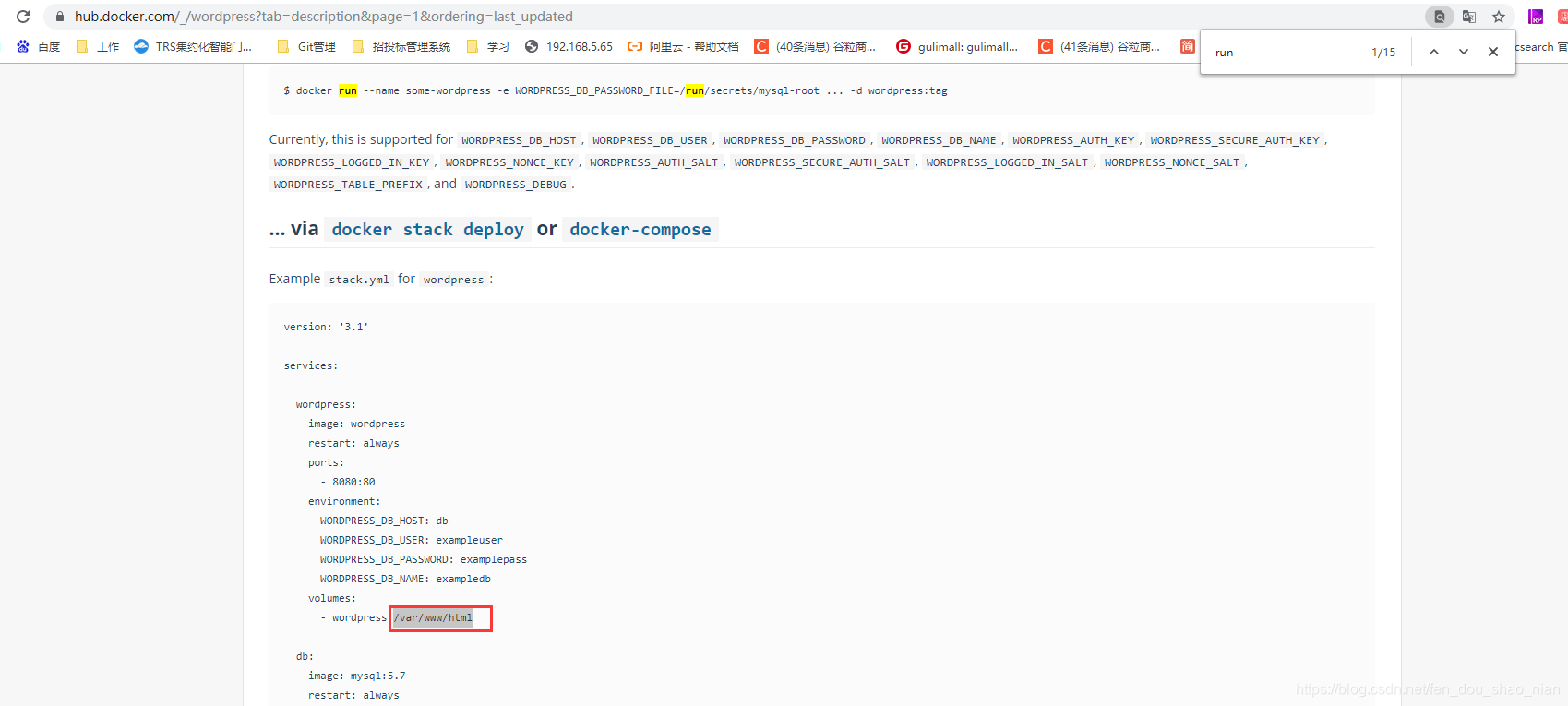Click the stack.yml inline code text
Image resolution: width=1568 pixels, height=706 pixels.
pos(359,280)
